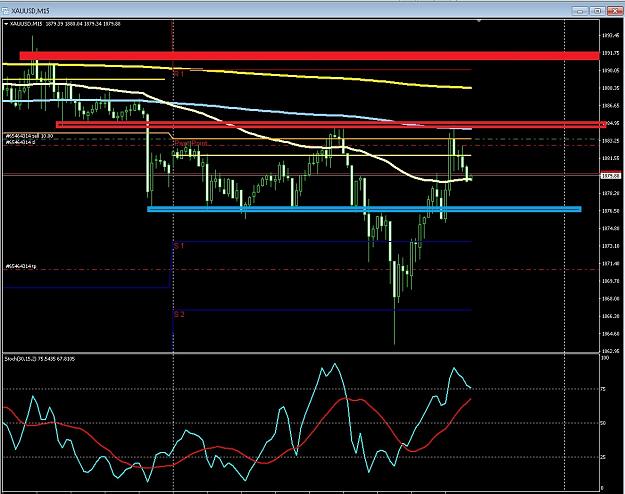Click the highlighted current price tag on scale
Screen dimensions: 625x494
[611, 176]
